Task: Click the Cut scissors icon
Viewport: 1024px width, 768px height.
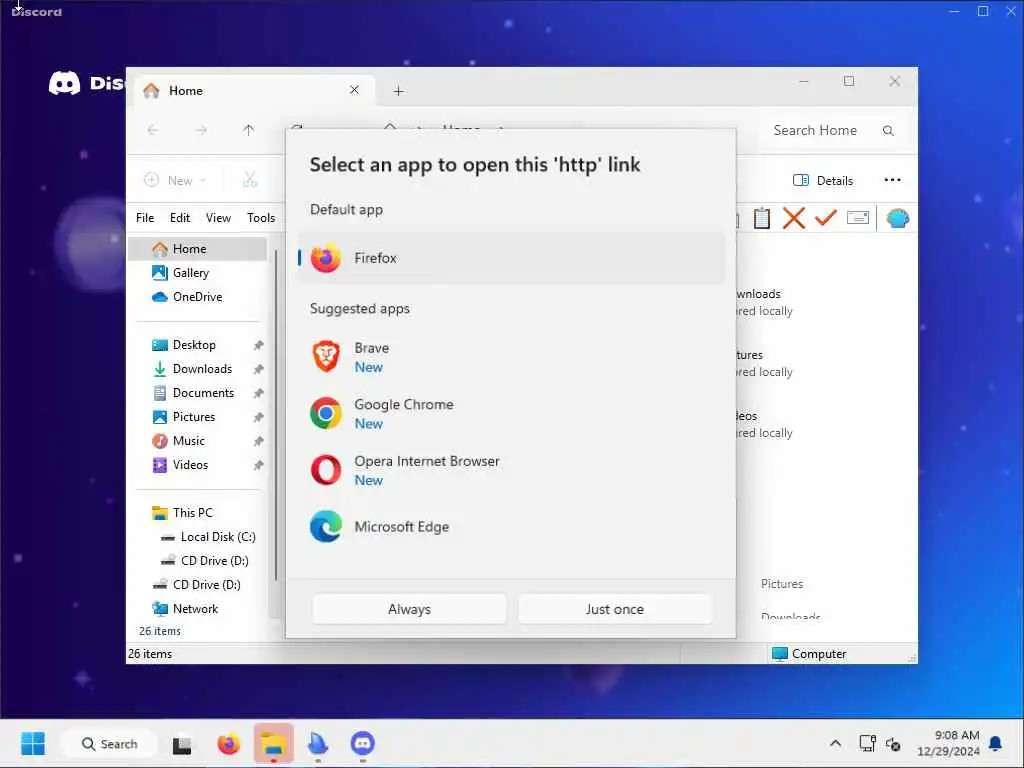Action: pos(250,180)
